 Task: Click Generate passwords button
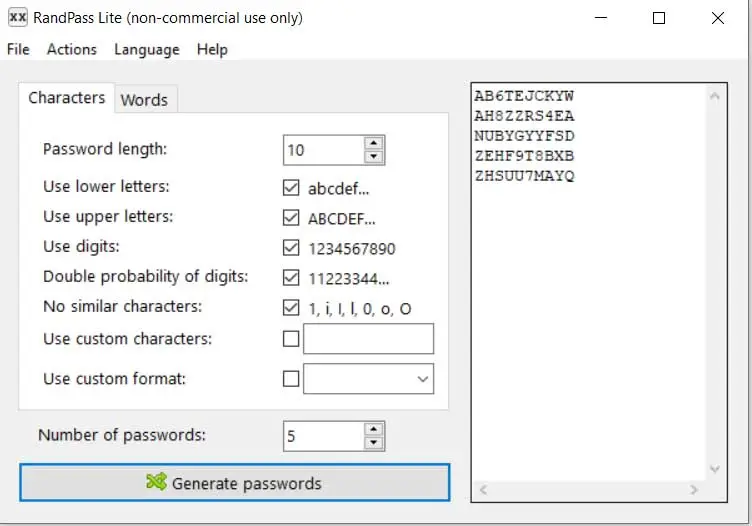[235, 483]
